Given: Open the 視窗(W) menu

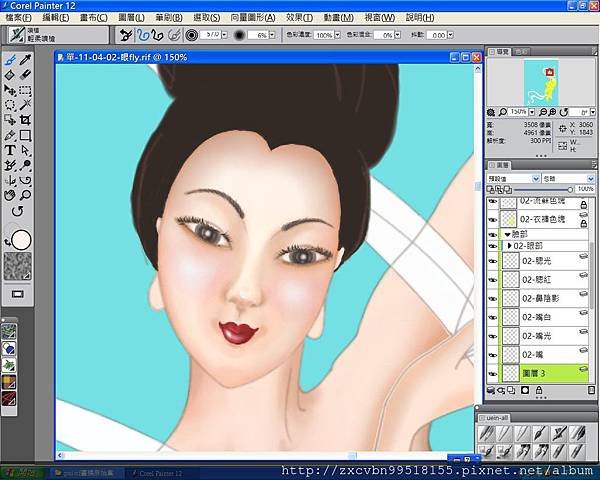Looking at the screenshot, I should pos(380,18).
